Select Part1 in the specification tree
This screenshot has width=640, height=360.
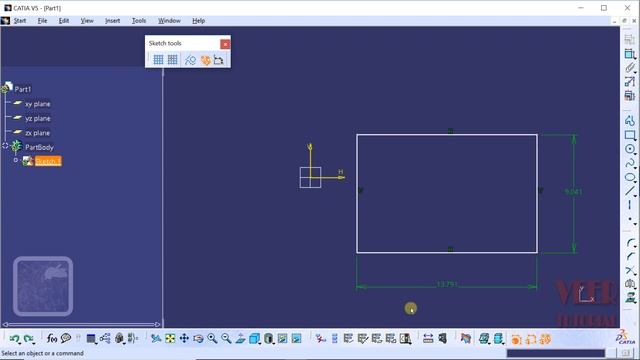pyautogui.click(x=22, y=89)
